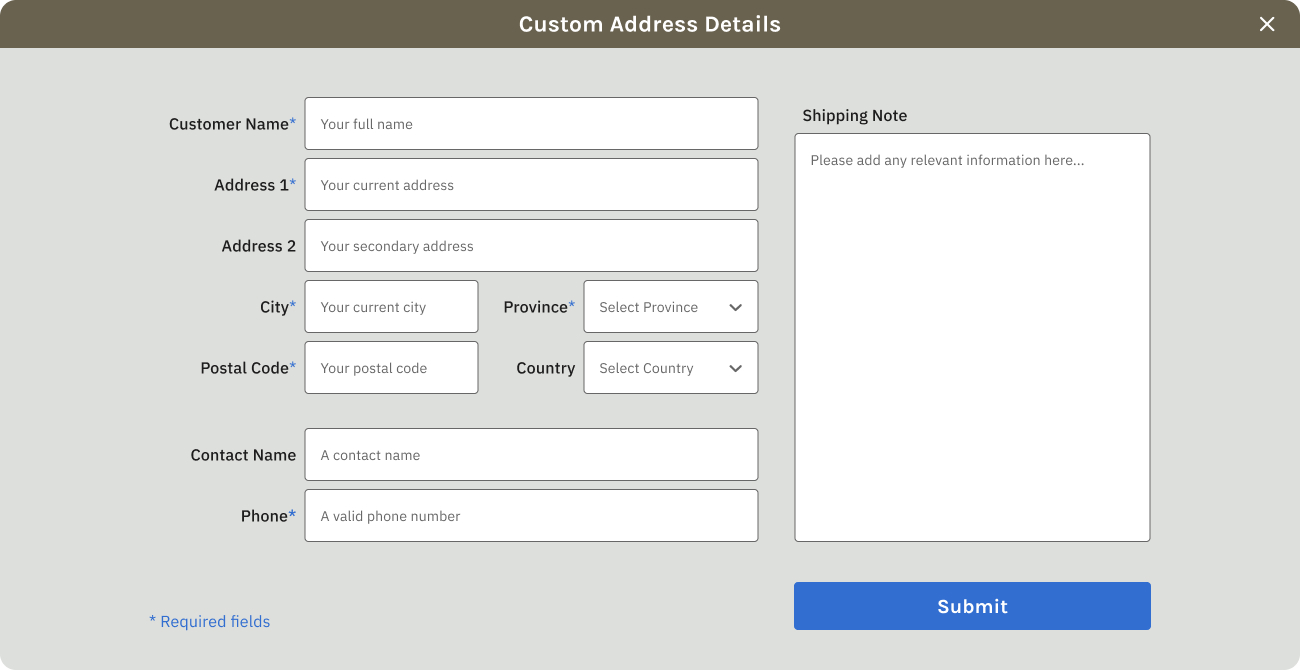Click the Required fields note
Screen dimensions: 1300x670
[x=210, y=622]
